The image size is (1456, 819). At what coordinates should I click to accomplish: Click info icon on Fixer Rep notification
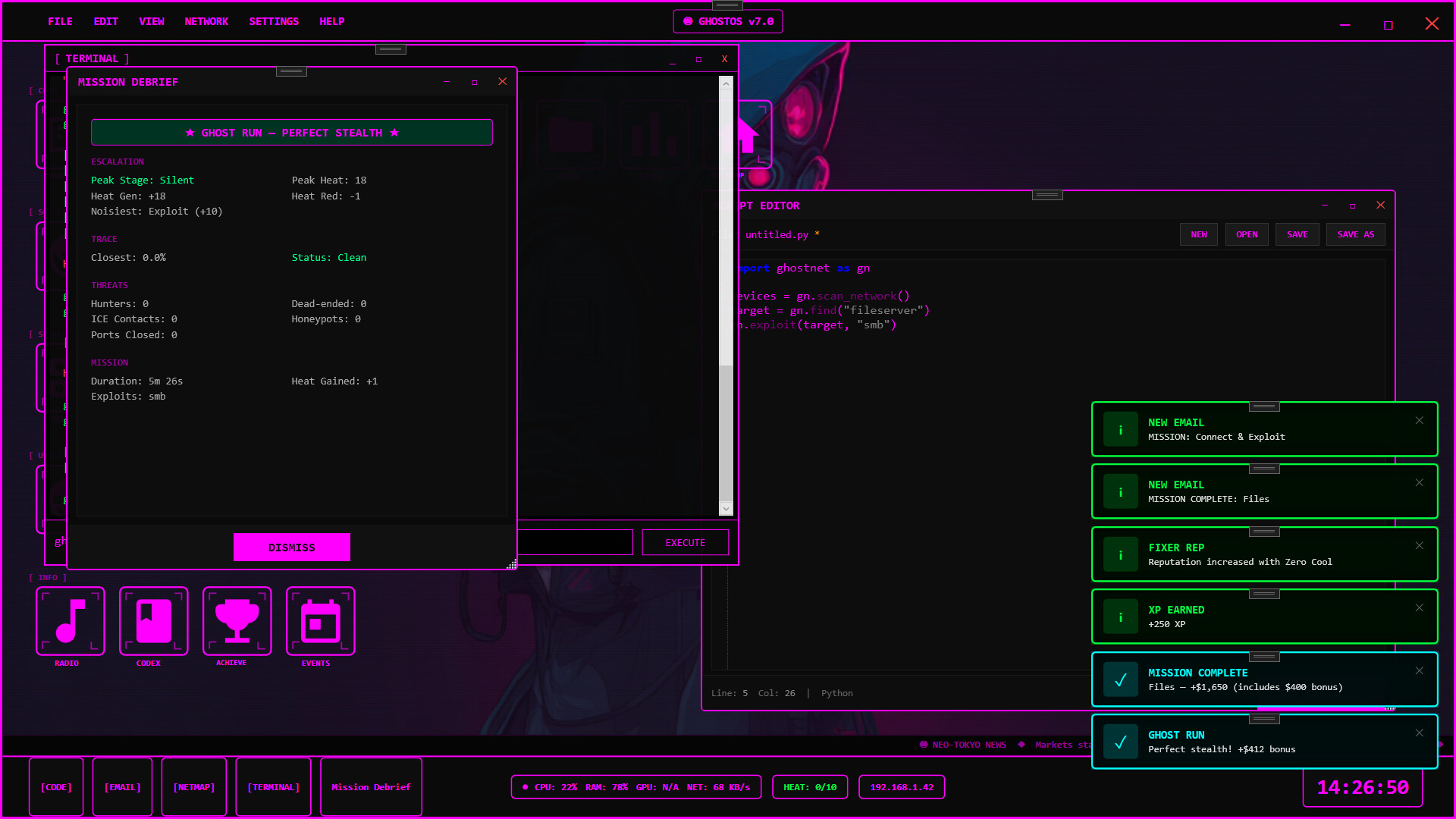pos(1120,555)
